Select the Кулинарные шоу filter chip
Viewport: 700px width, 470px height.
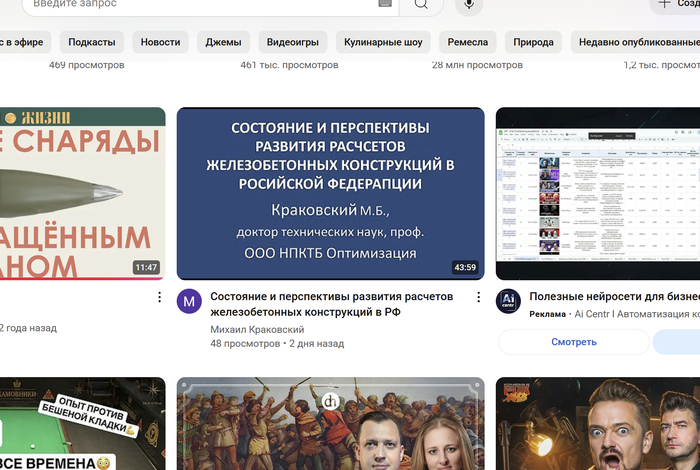coord(383,42)
